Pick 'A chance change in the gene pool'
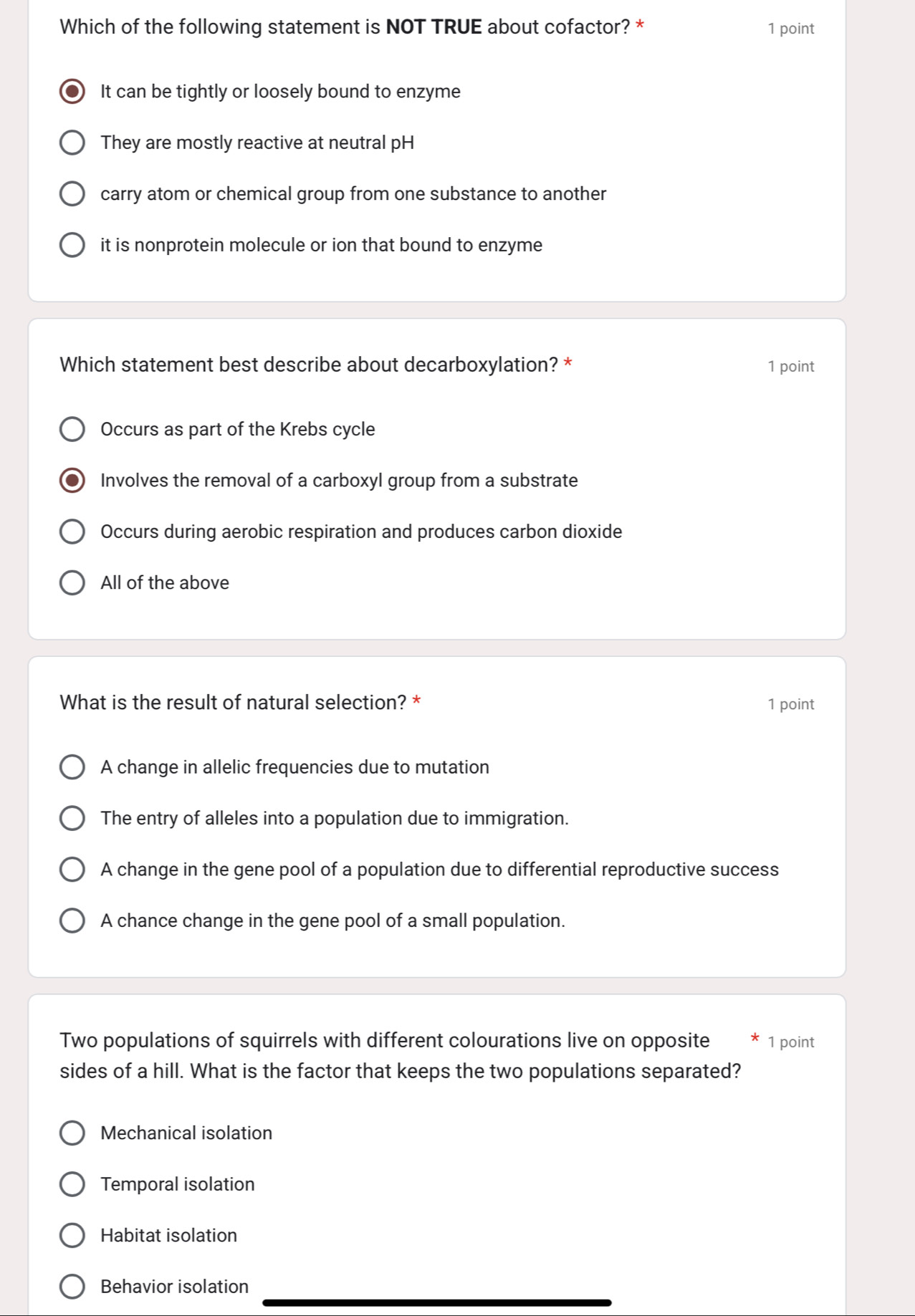This screenshot has width=915, height=1316. [72, 921]
